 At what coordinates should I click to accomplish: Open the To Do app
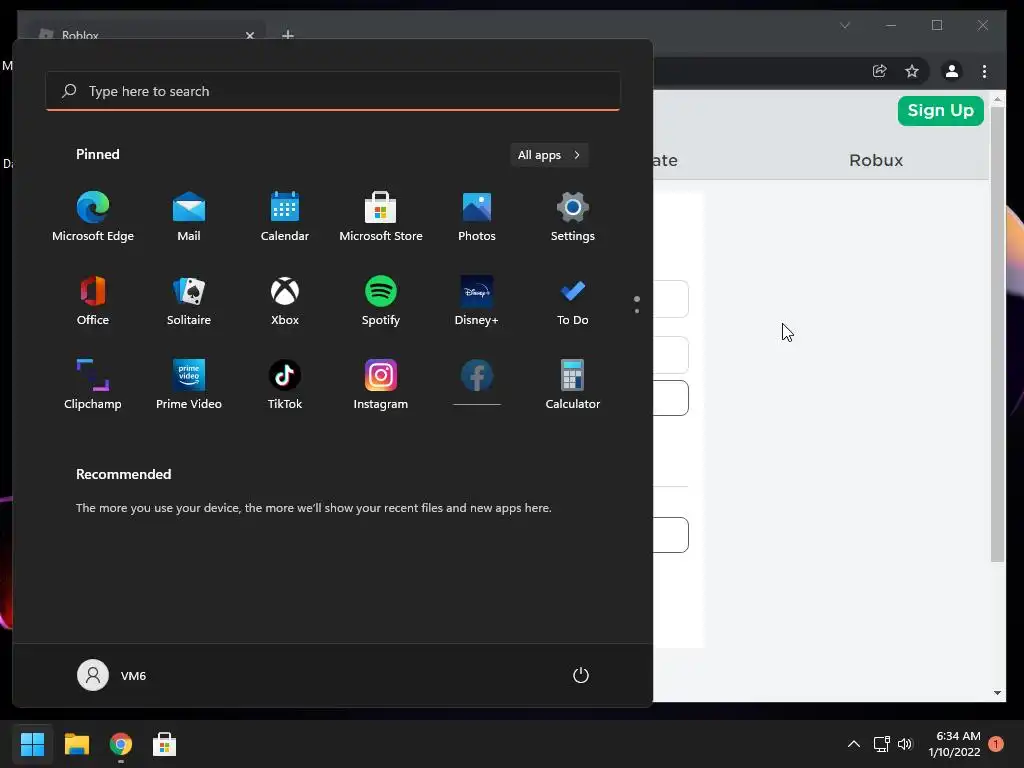pyautogui.click(x=573, y=301)
